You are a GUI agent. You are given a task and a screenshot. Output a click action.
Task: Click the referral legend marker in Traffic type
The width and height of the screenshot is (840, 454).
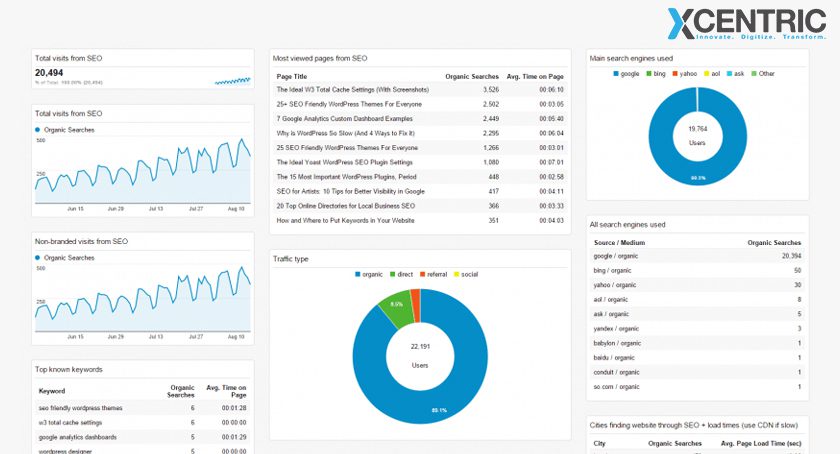click(x=423, y=274)
